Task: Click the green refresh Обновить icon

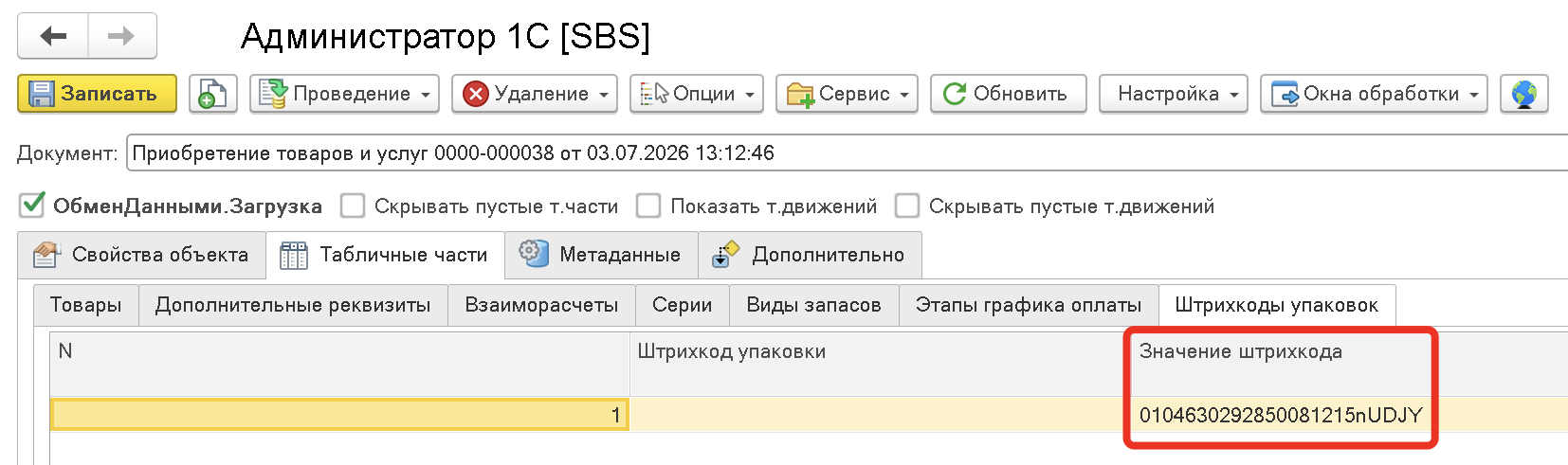Action: (955, 94)
